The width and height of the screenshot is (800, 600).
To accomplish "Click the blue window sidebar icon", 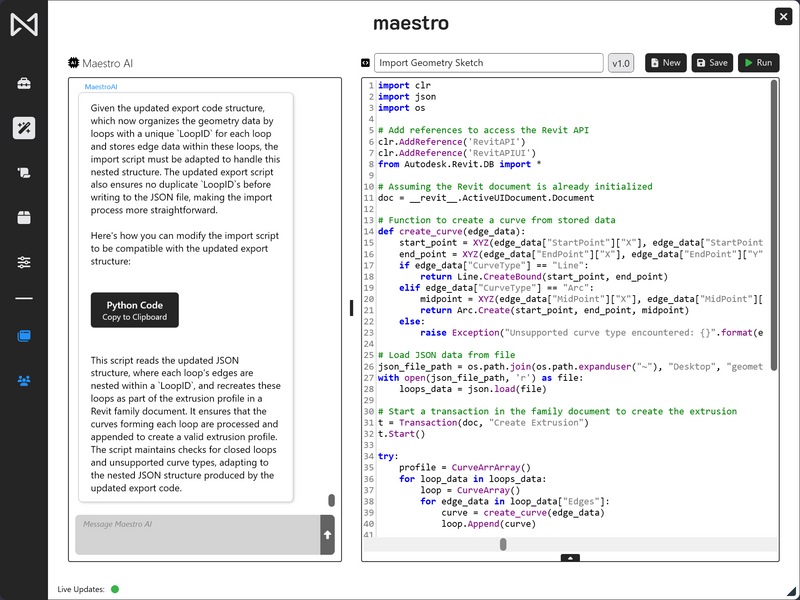I will click(x=24, y=336).
